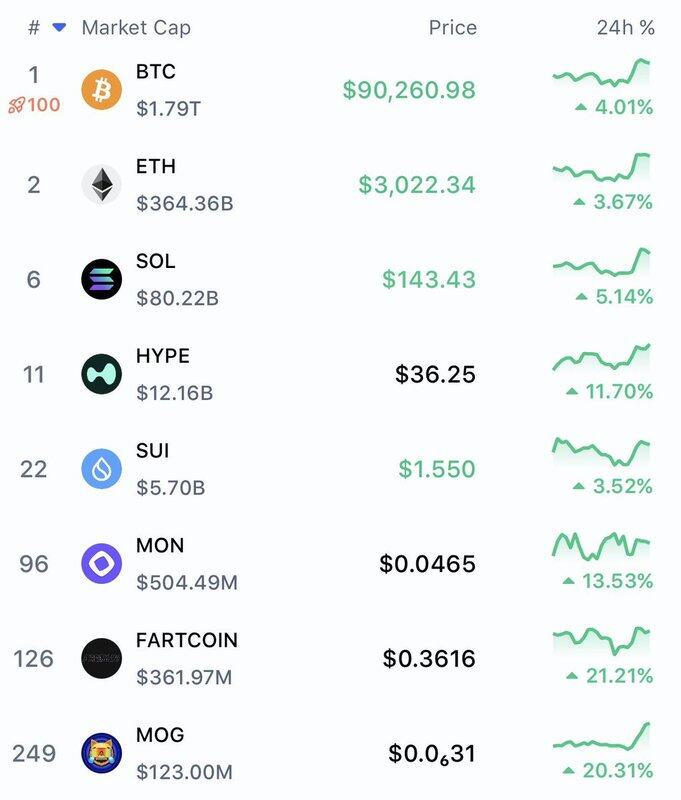Sort by the Price column header

tap(452, 28)
